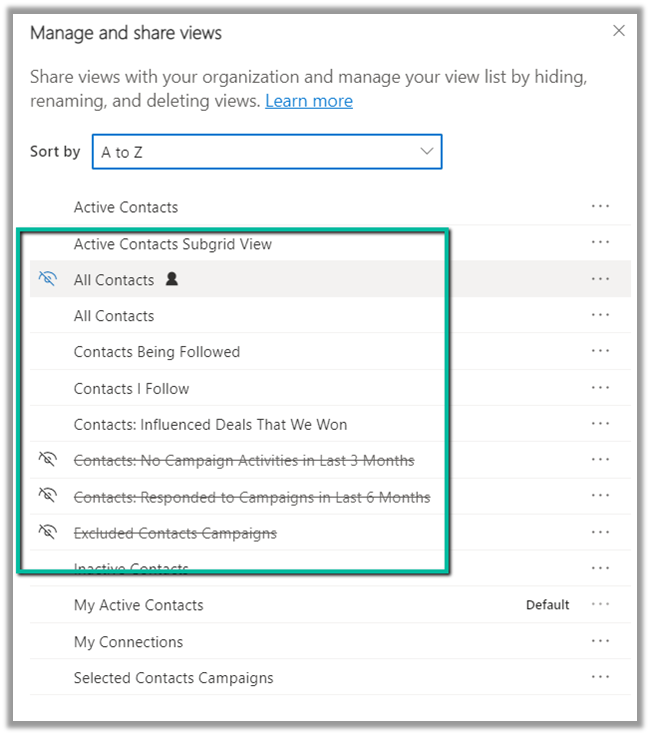Unhide the personal All Contacts view
The height and width of the screenshot is (735, 650).
tap(47, 279)
